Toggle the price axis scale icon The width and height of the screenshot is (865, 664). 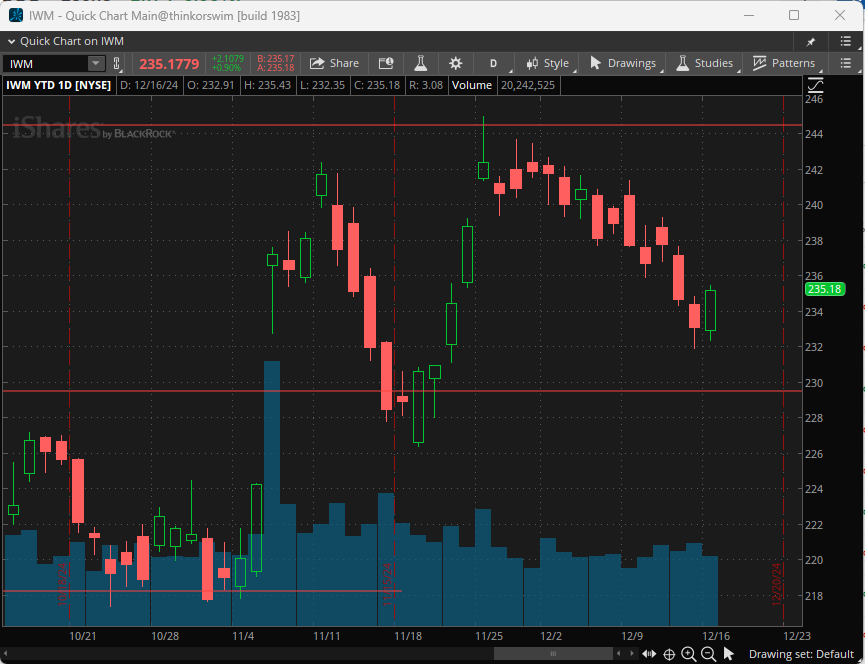815,85
